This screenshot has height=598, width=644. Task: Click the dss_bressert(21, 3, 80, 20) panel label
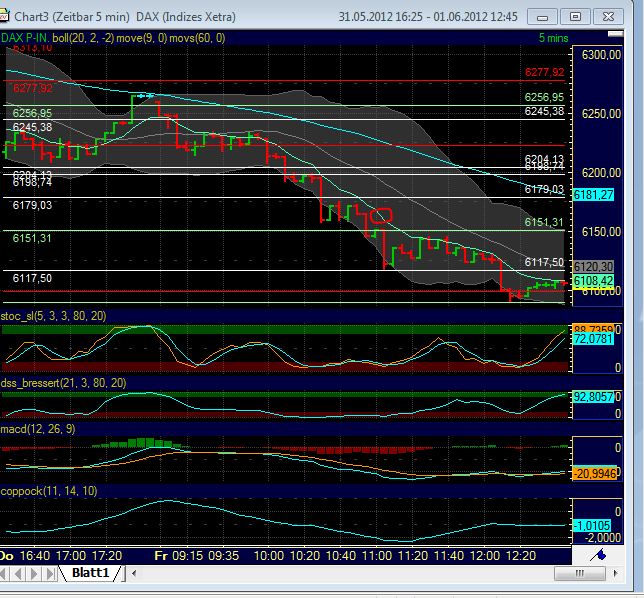coord(63,383)
